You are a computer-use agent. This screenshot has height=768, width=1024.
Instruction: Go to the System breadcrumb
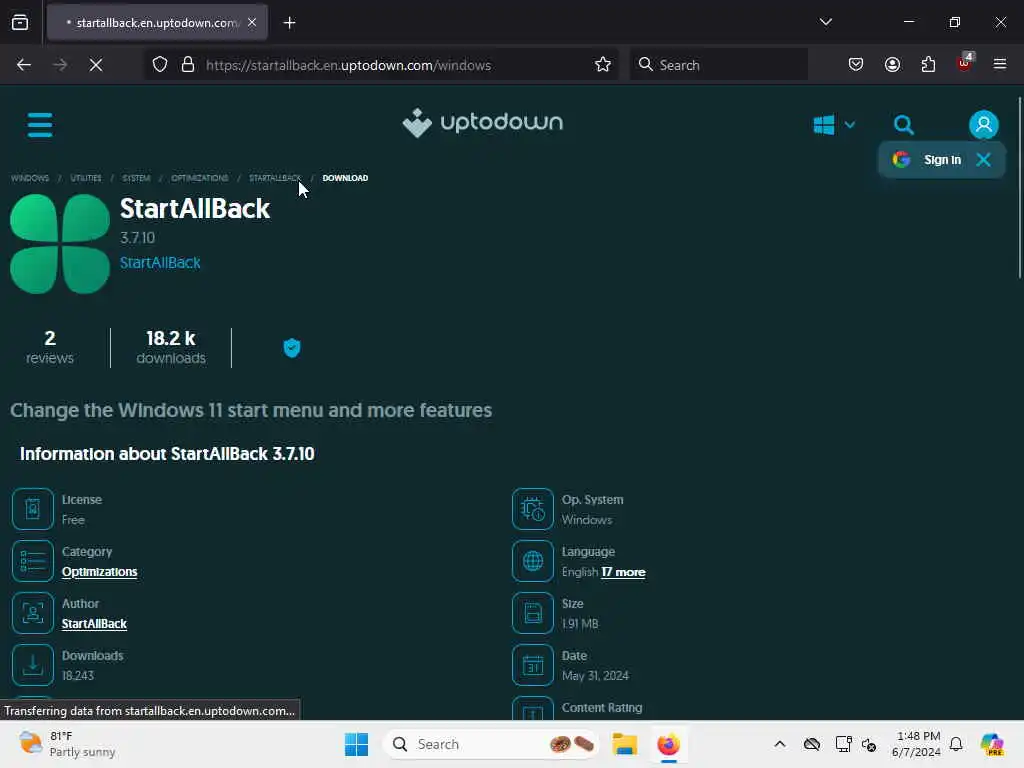(x=136, y=178)
